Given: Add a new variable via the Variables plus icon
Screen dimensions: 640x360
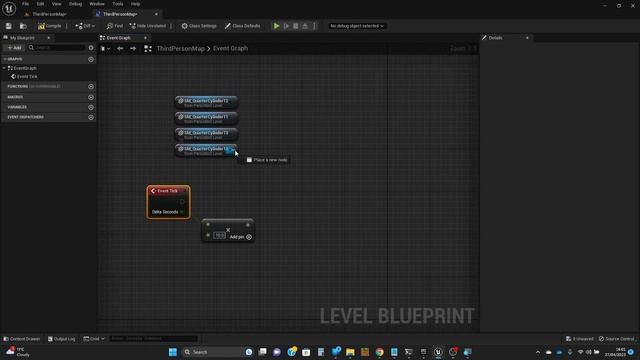Looking at the screenshot, I should coord(91,107).
